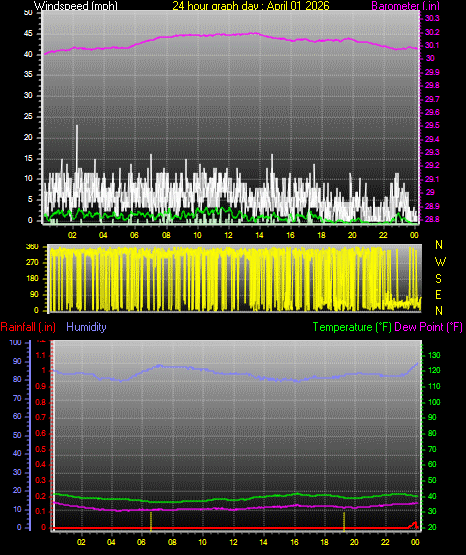Click the 110 temperature axis value
Image resolution: width=466 pixels, height=555 pixels.
point(434,386)
